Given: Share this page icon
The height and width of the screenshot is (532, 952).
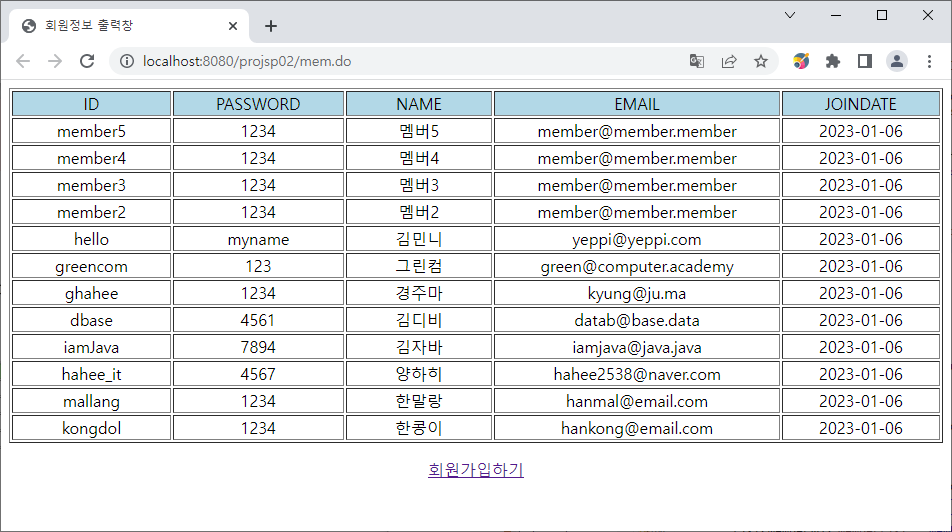Looking at the screenshot, I should tap(729, 61).
